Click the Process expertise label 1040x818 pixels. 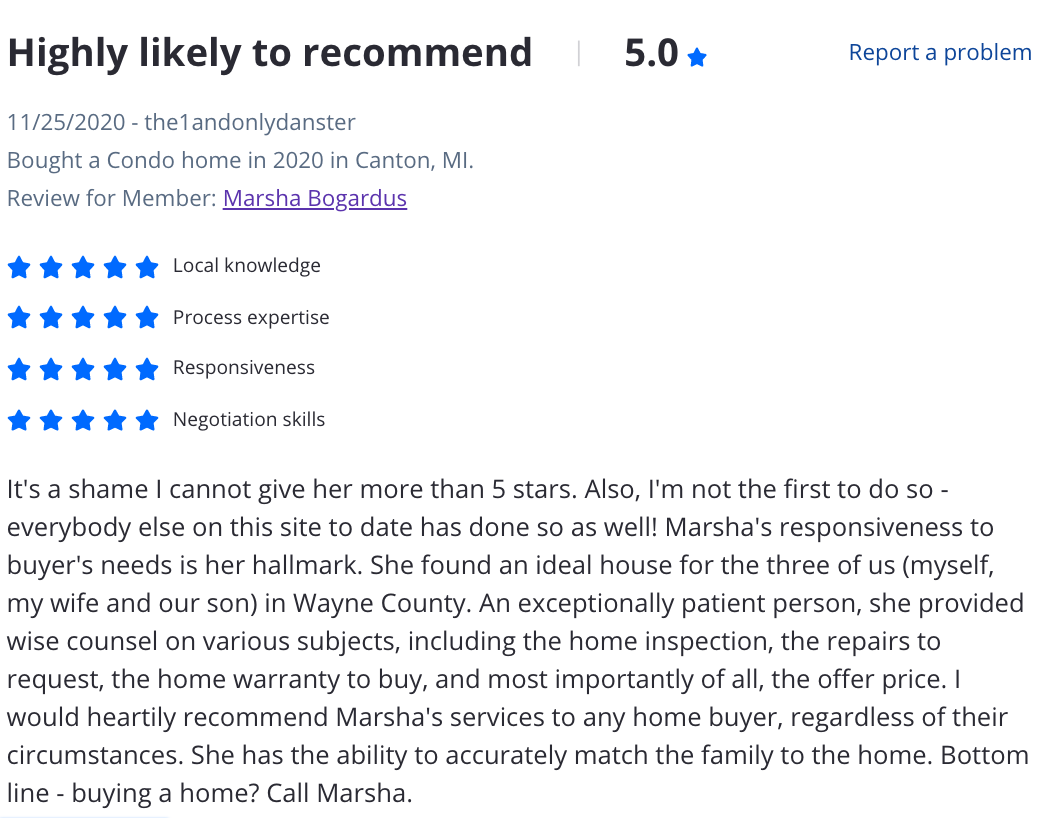tap(251, 317)
